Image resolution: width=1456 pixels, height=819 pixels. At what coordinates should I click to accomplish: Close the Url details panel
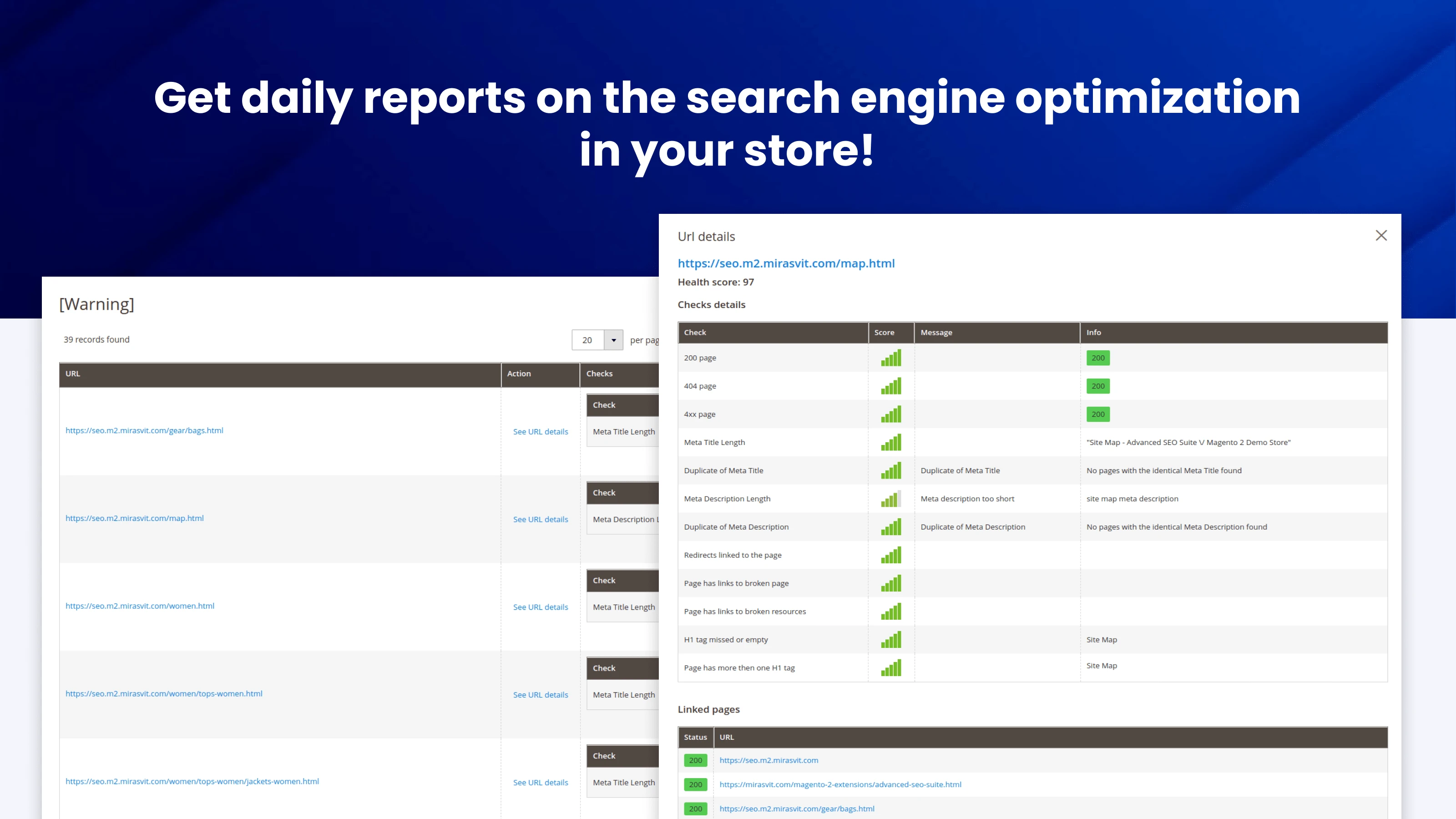1381,236
